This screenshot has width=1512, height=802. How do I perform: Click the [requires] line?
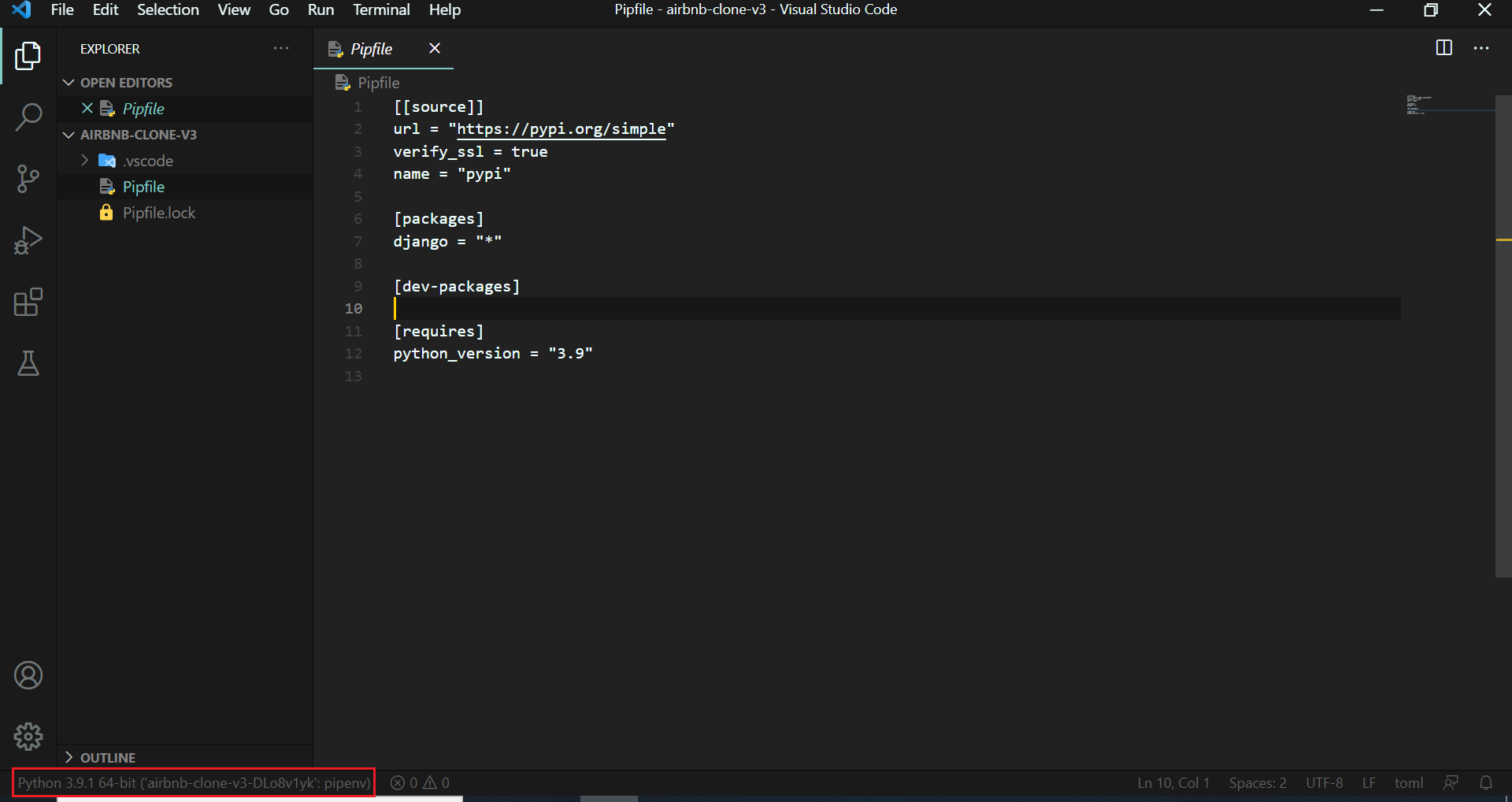439,332
